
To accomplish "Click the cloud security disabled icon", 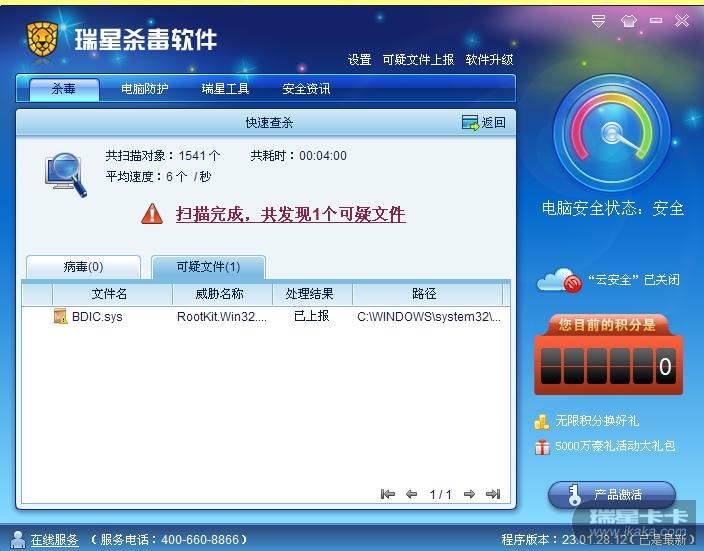I will [x=559, y=280].
